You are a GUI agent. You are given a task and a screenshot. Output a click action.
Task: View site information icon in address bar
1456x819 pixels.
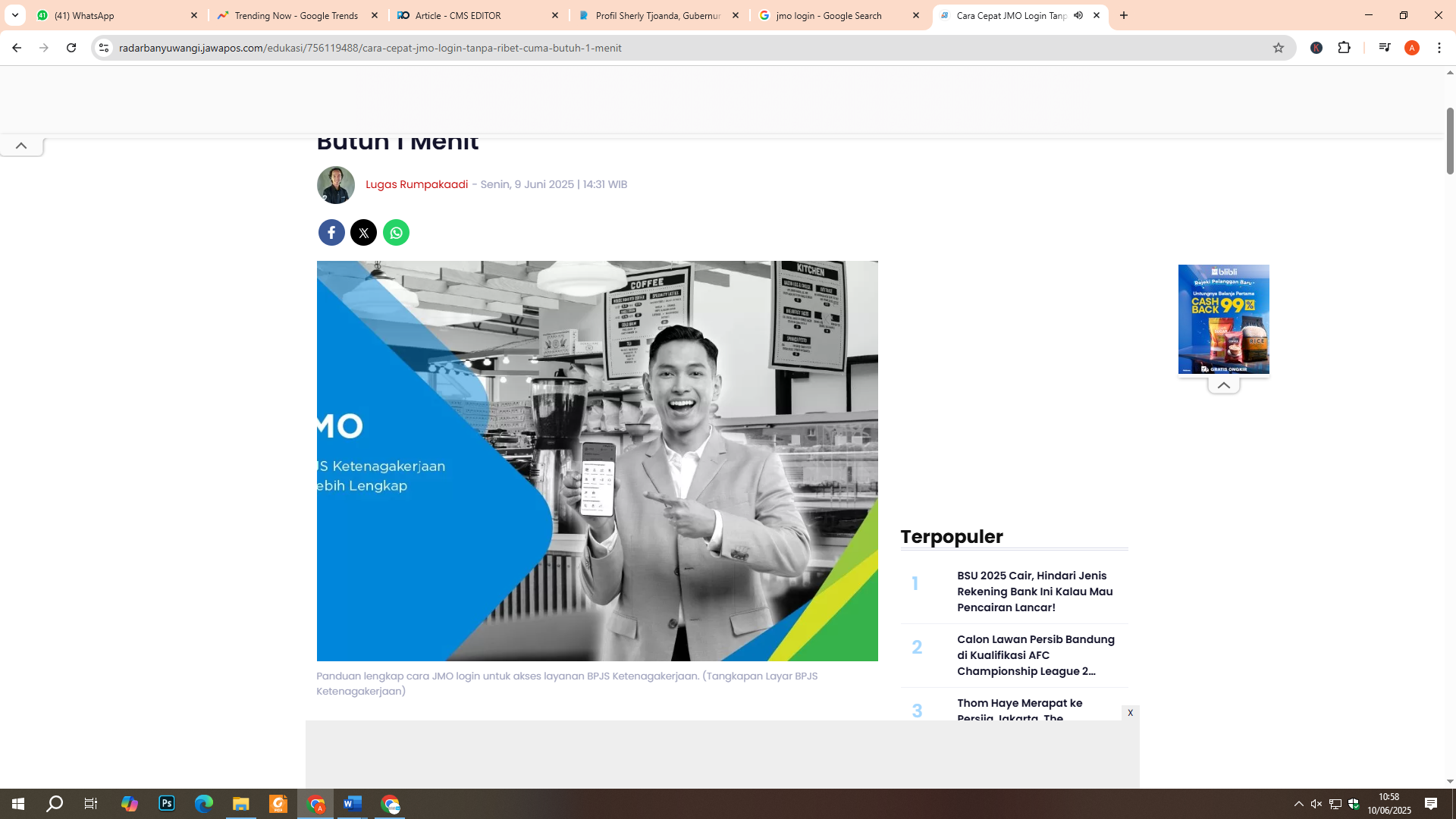[104, 48]
